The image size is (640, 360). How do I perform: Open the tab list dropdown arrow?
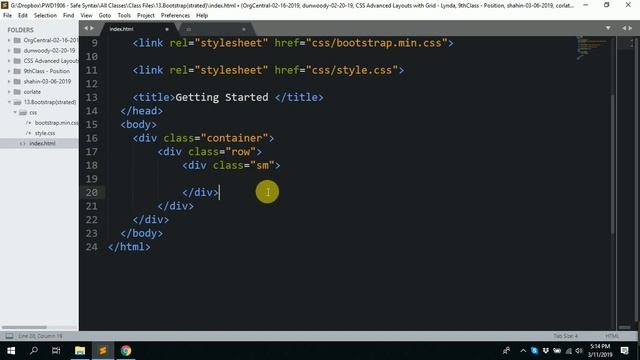tap(608, 28)
